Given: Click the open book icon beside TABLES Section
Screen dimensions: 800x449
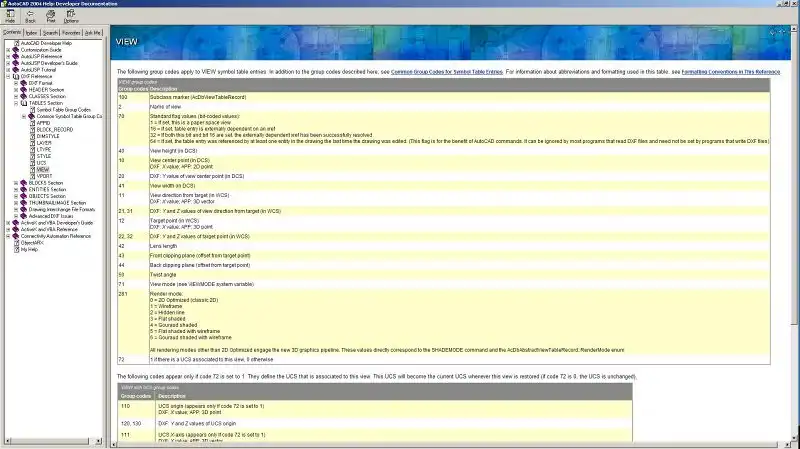Looking at the screenshot, I should (23, 103).
